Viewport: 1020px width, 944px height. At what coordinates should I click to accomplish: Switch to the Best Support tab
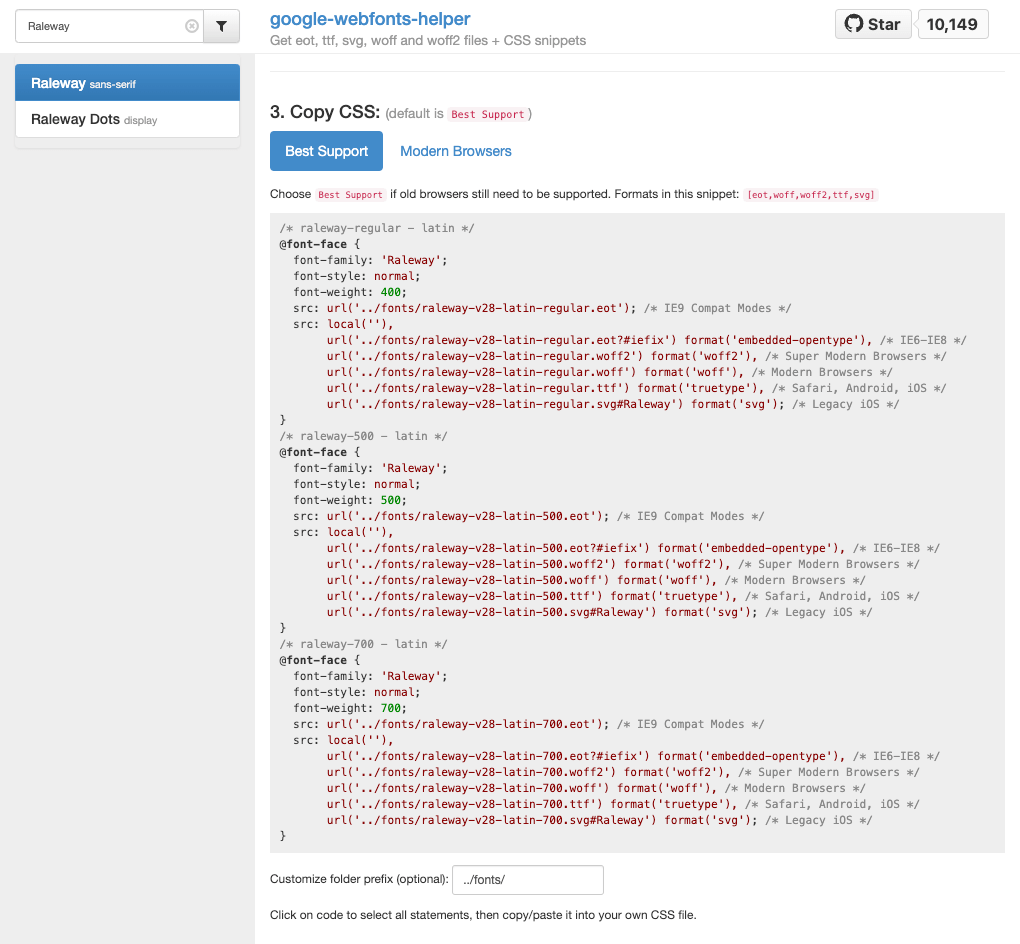(x=326, y=151)
